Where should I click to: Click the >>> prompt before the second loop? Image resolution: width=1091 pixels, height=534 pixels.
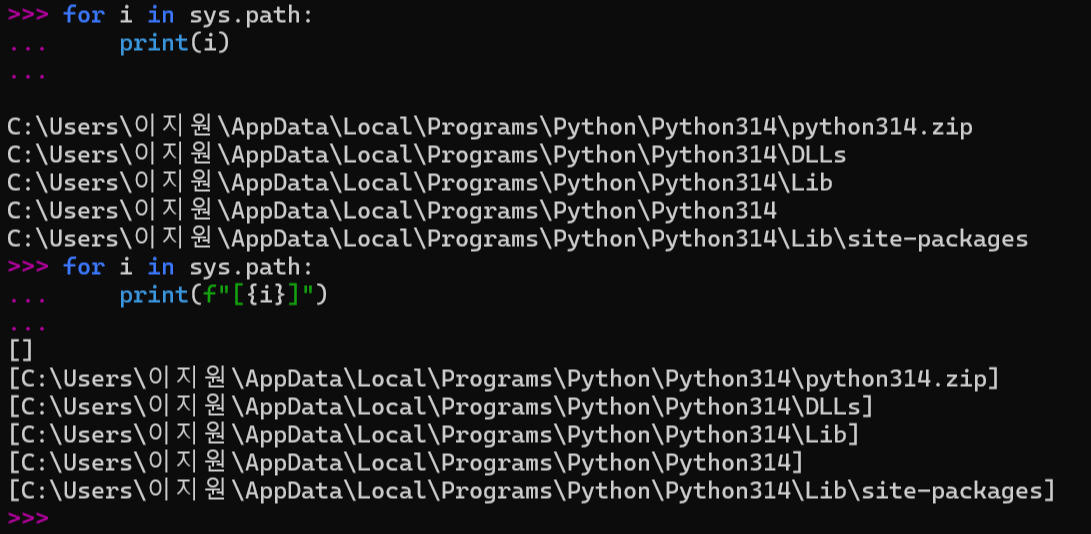(x=28, y=267)
